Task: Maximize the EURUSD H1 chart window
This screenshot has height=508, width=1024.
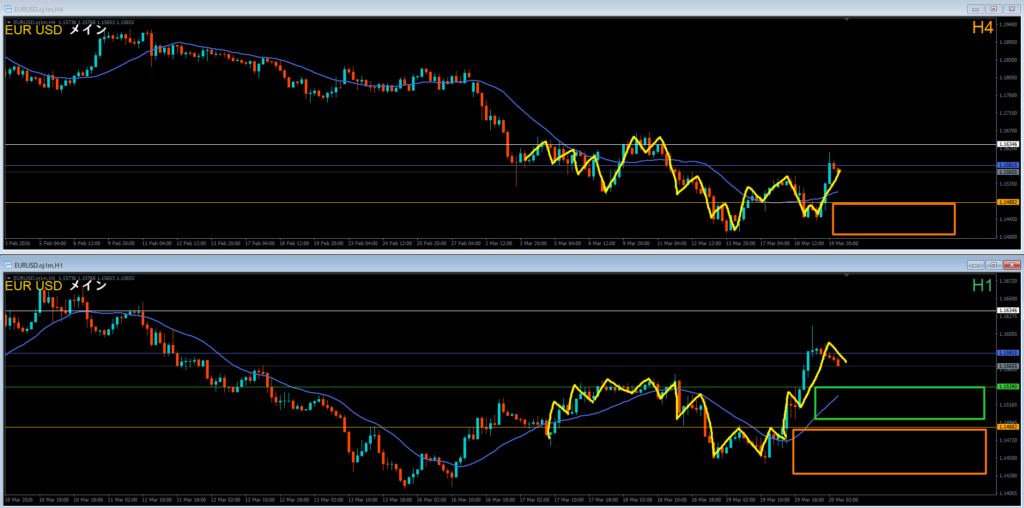Action: 994,264
